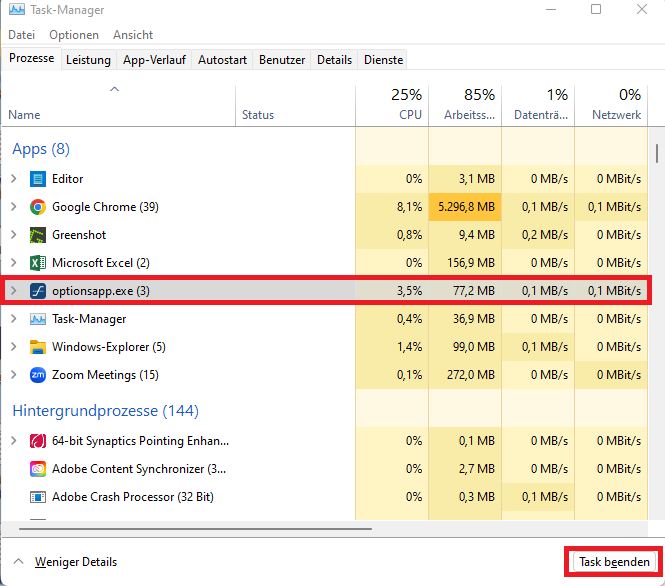Viewport: 665px width, 586px height.
Task: Open the Optionen menu
Action: click(74, 35)
